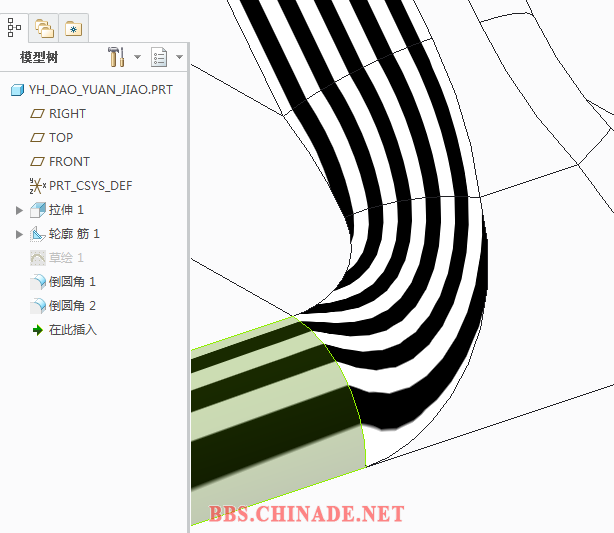Select the hidden 草绘 1 sketch
The height and width of the screenshot is (533, 614).
pos(66,258)
